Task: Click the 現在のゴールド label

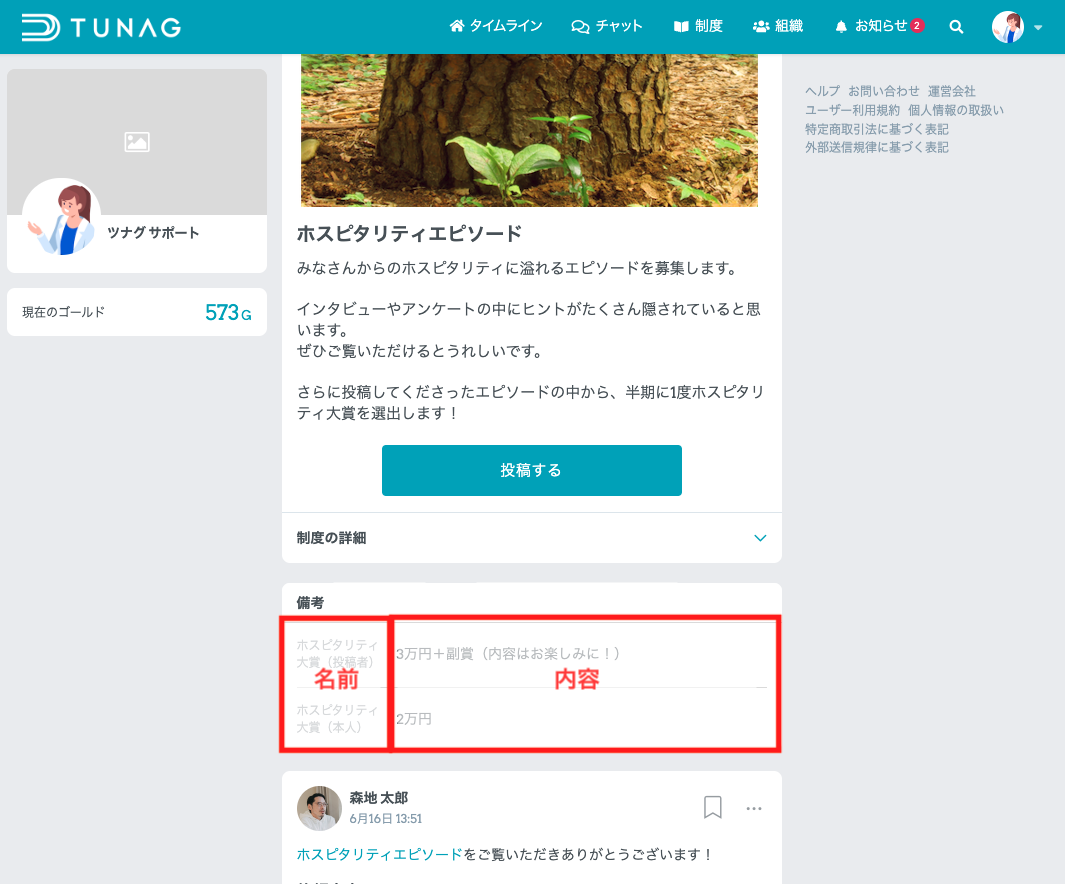Action: point(64,312)
